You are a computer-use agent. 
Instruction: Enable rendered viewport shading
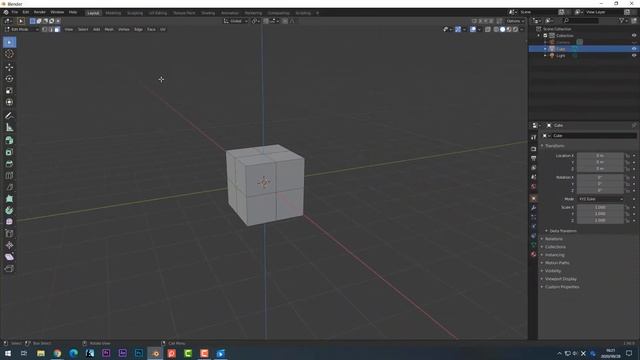coord(516,29)
